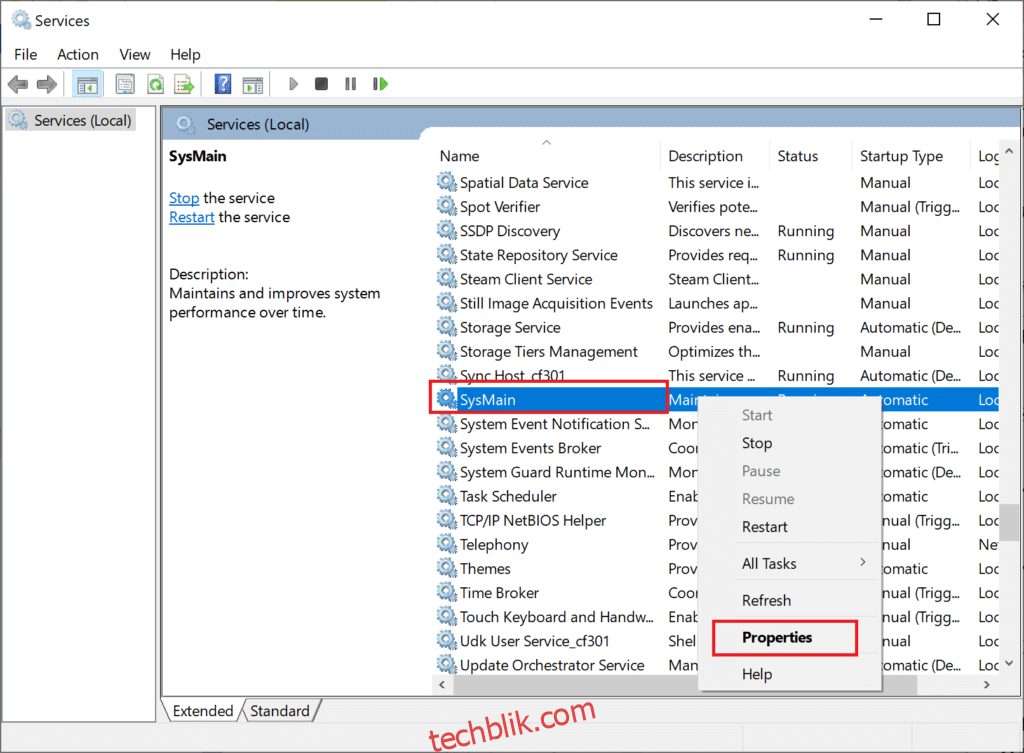Click gear icon next to SSDP Discovery
This screenshot has width=1024, height=753.
tap(447, 230)
